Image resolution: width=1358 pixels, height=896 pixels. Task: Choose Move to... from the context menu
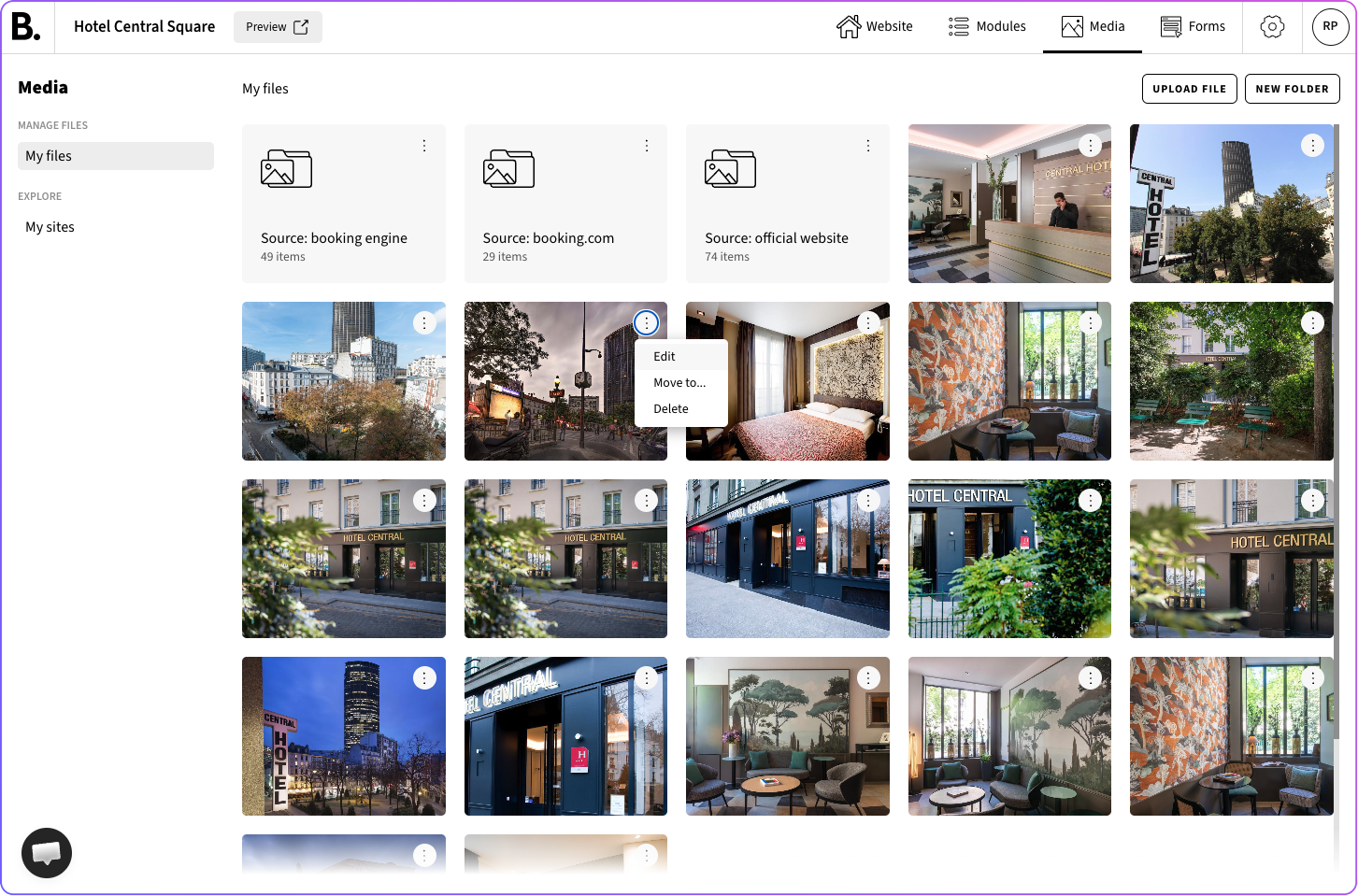tap(681, 383)
